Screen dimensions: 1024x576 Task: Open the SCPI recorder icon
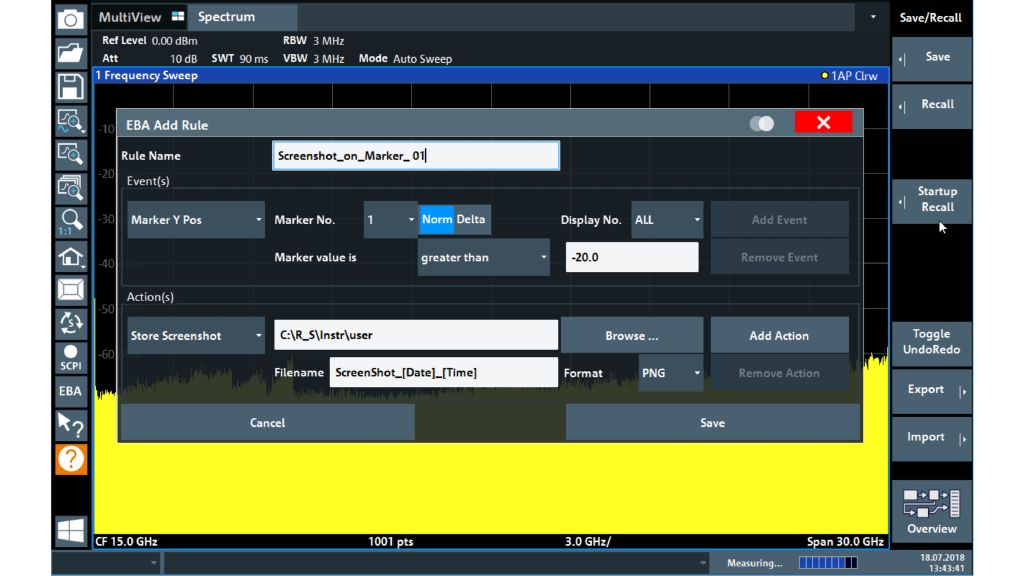click(71, 357)
